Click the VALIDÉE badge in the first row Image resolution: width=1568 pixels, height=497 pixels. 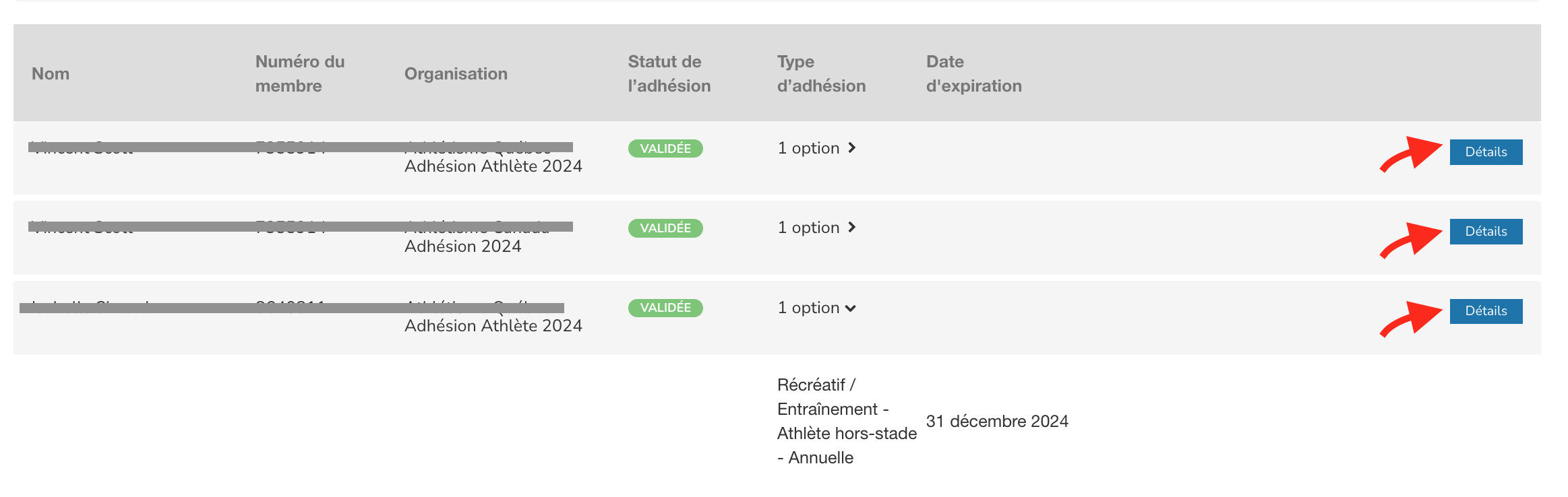[x=665, y=149]
